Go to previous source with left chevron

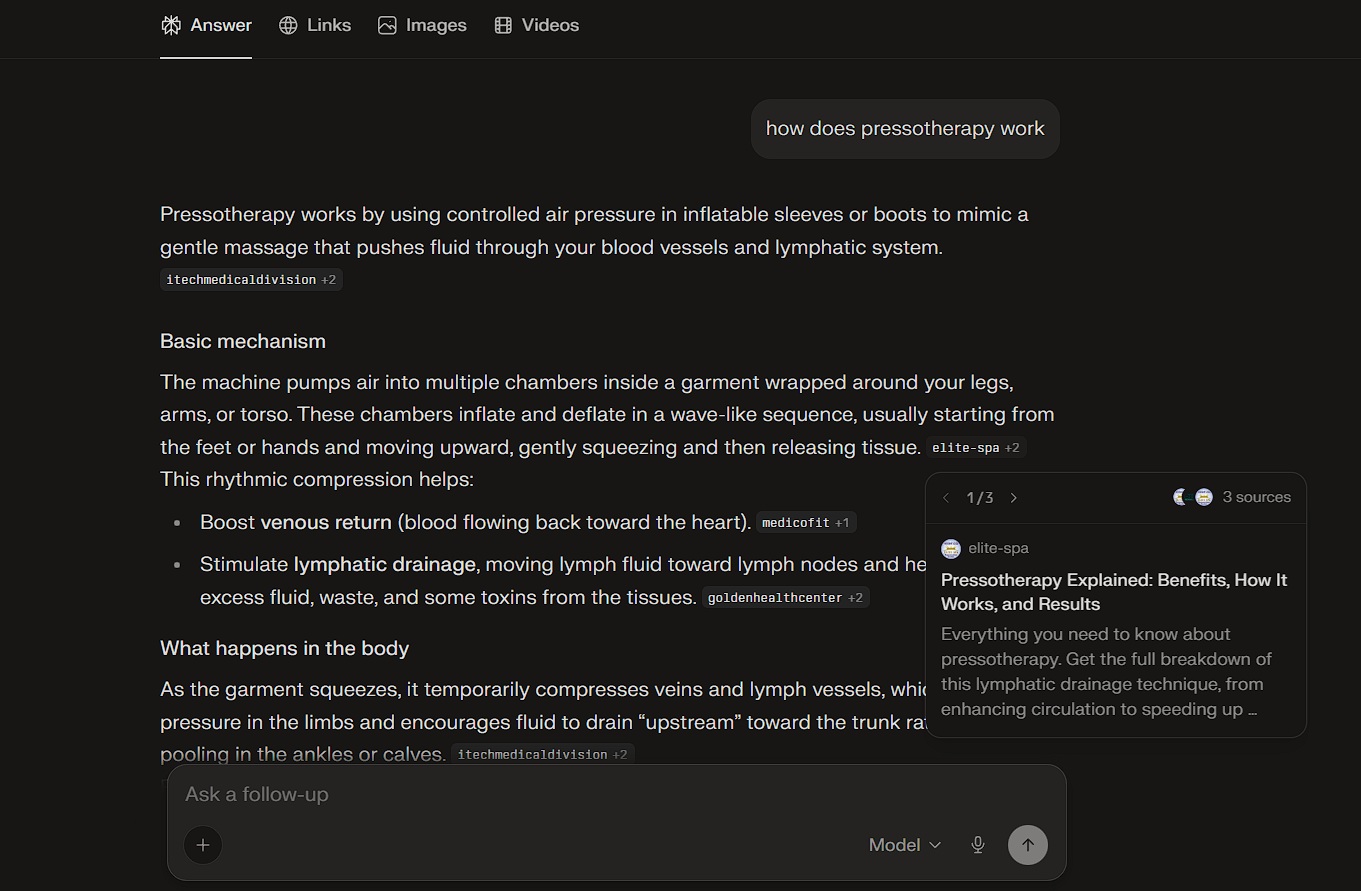click(x=946, y=498)
